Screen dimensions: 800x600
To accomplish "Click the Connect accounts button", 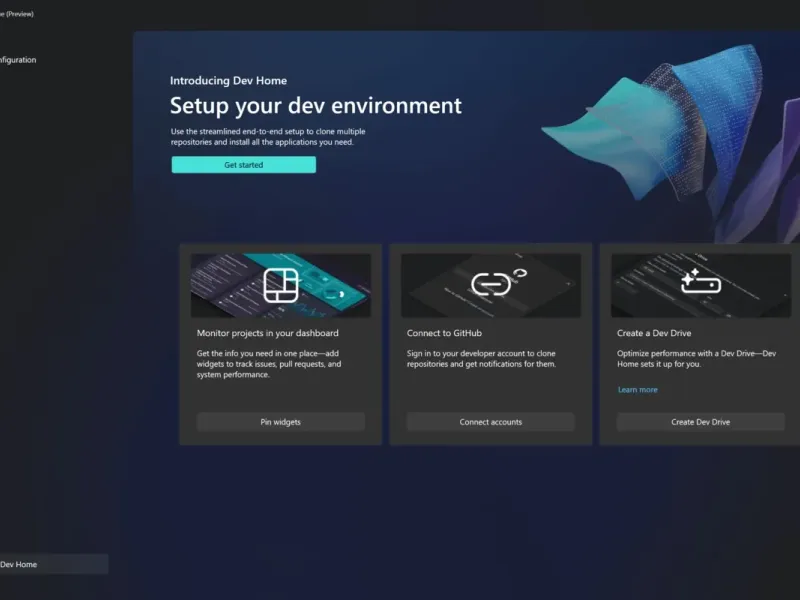I will point(491,422).
